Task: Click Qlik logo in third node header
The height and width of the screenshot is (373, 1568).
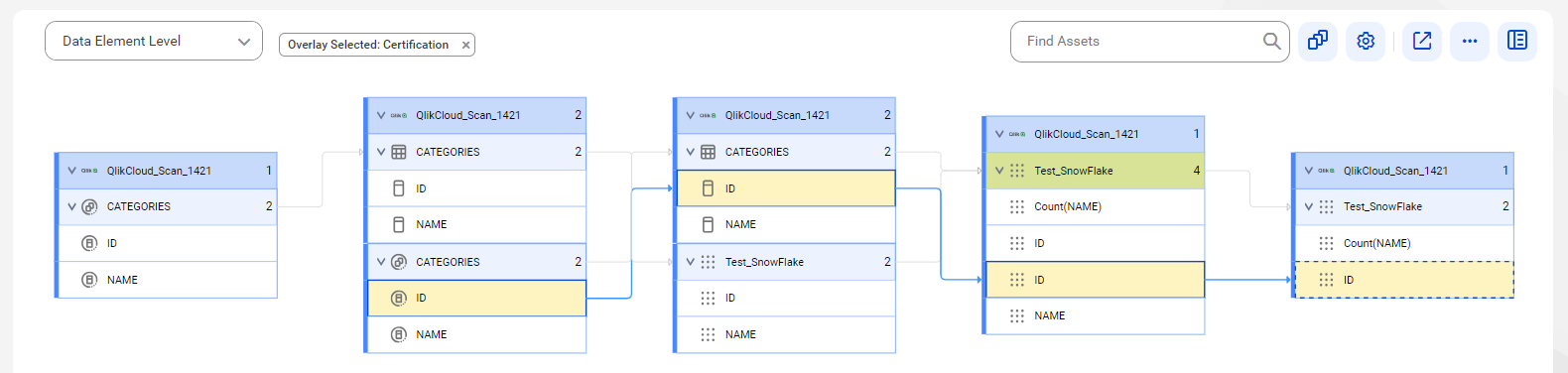Action: pos(708,115)
